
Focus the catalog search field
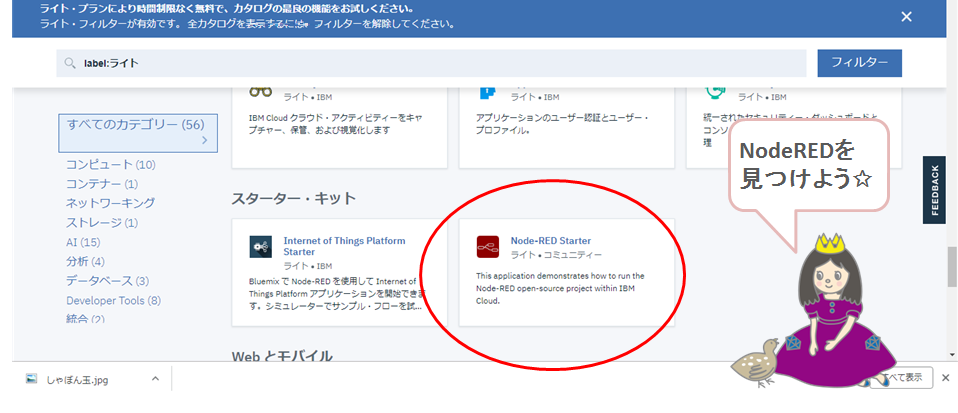431,63
